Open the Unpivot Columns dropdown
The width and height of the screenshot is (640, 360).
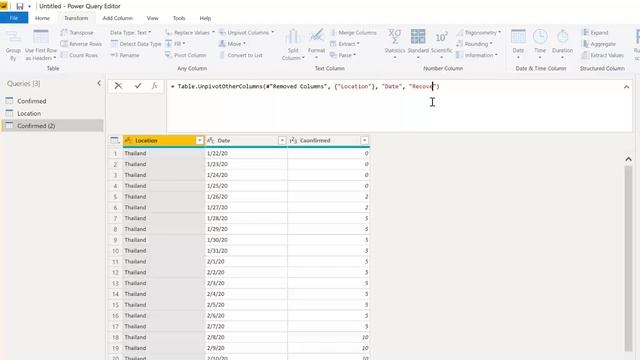pyautogui.click(x=246, y=32)
